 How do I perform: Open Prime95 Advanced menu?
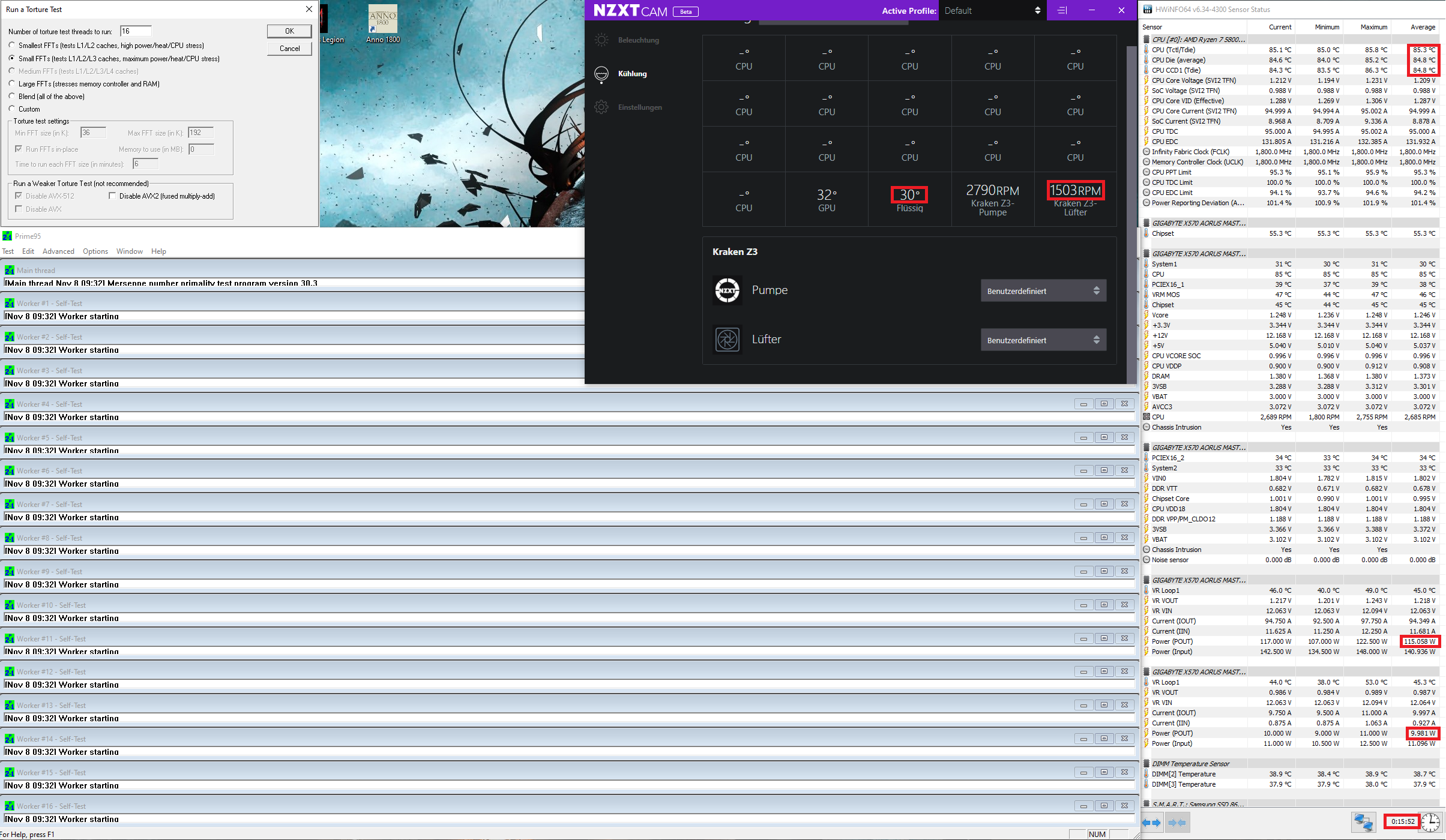pos(58,251)
